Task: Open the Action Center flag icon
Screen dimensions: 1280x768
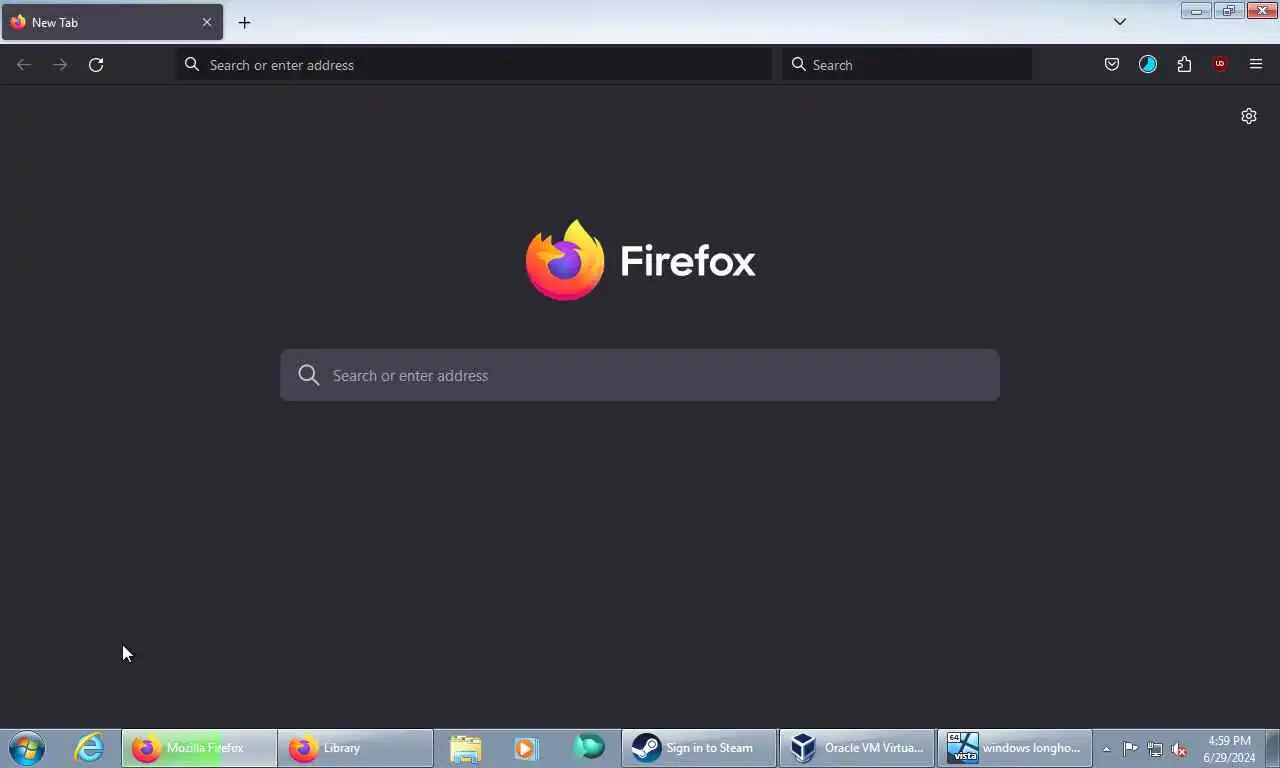Action: tap(1130, 749)
